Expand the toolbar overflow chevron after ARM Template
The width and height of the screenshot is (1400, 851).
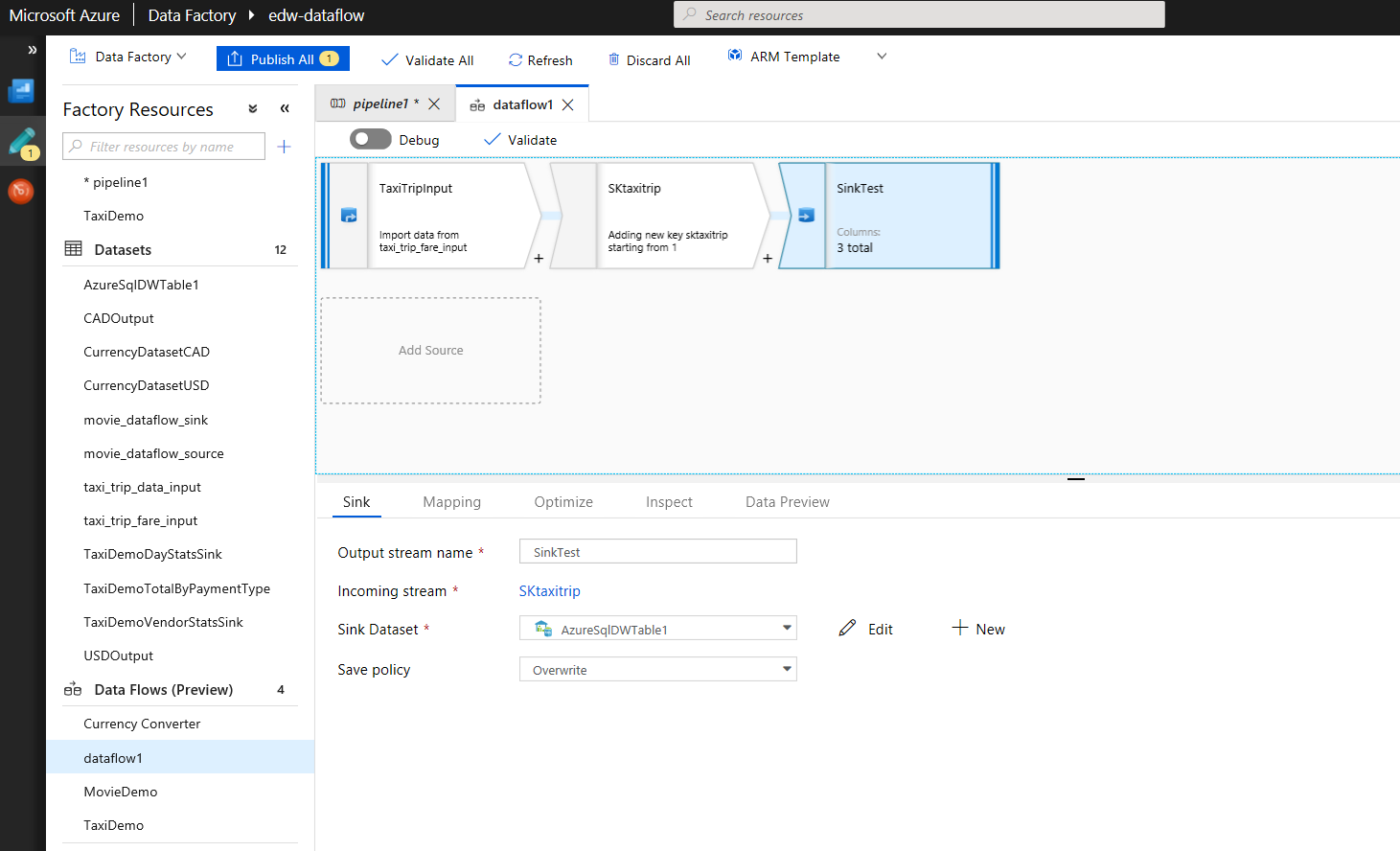[882, 57]
